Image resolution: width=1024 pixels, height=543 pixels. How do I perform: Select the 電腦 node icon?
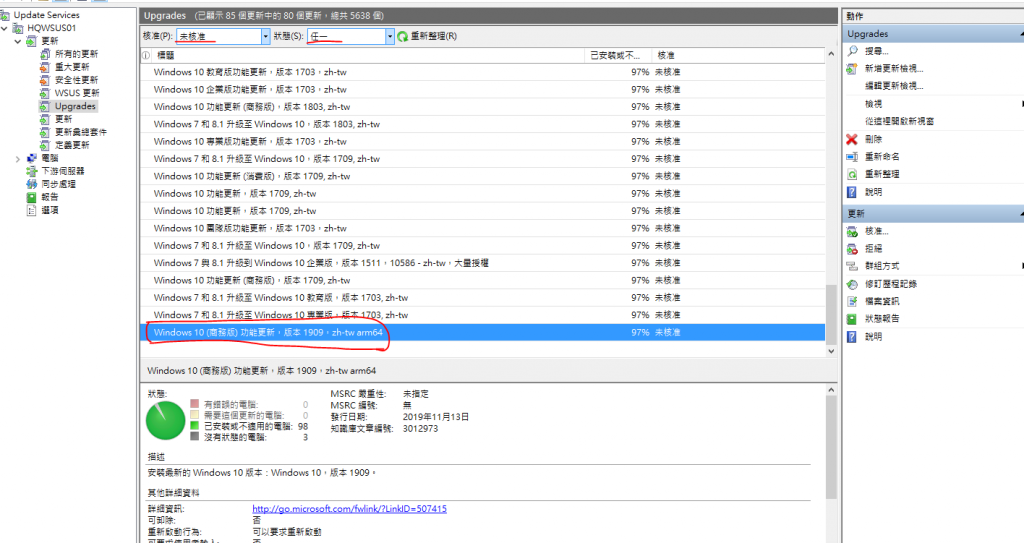pos(31,158)
